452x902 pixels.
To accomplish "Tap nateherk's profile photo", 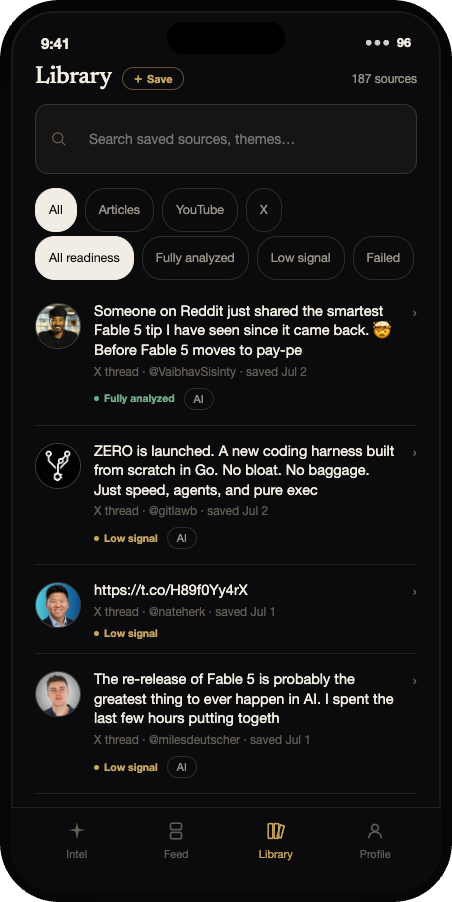I will pos(58,605).
